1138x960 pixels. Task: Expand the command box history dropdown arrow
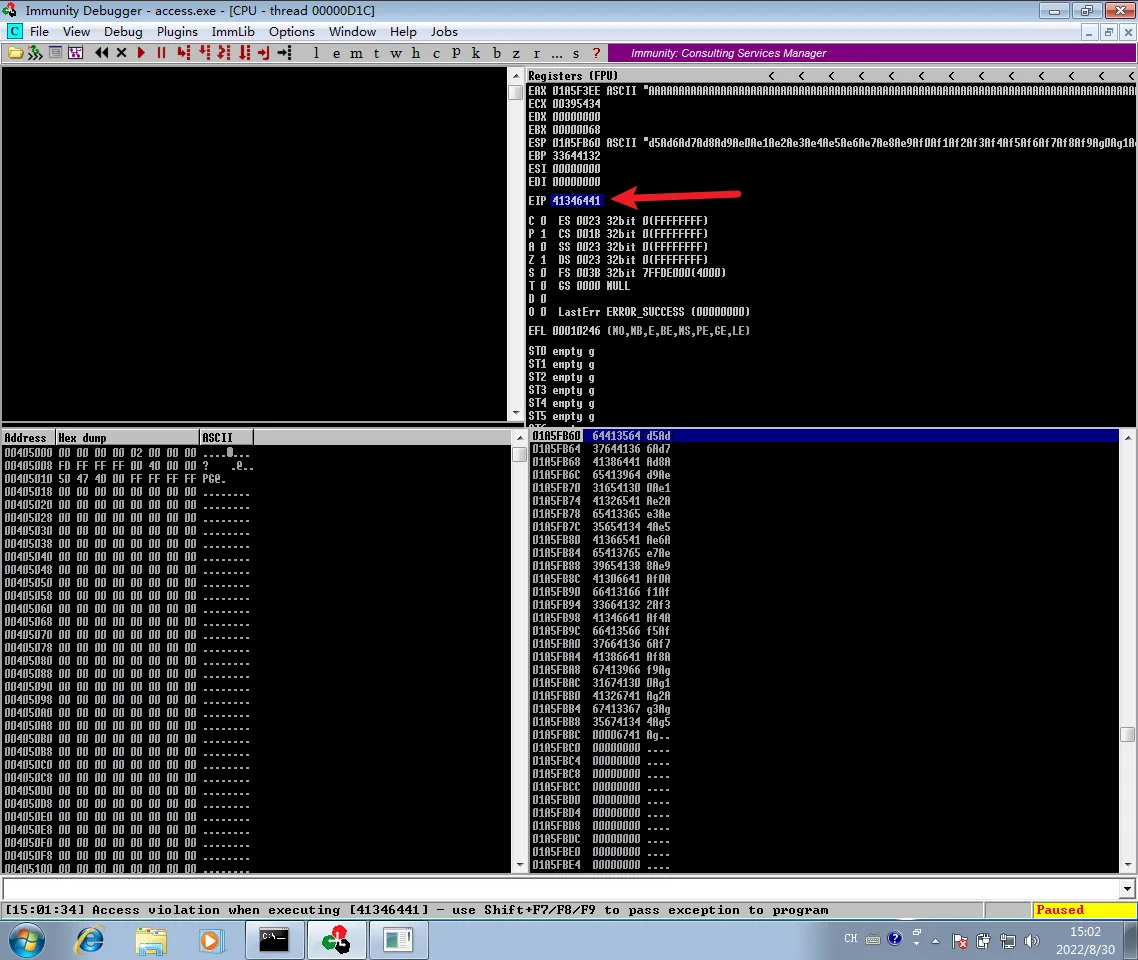pyautogui.click(x=1127, y=888)
